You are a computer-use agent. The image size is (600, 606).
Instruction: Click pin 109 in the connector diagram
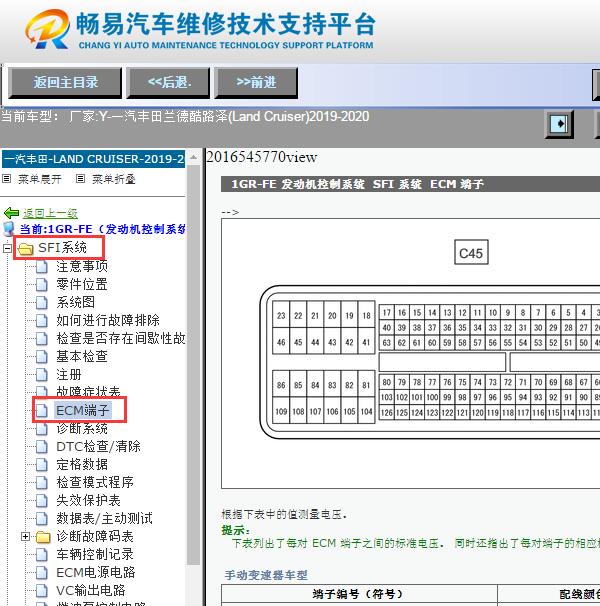[281, 411]
